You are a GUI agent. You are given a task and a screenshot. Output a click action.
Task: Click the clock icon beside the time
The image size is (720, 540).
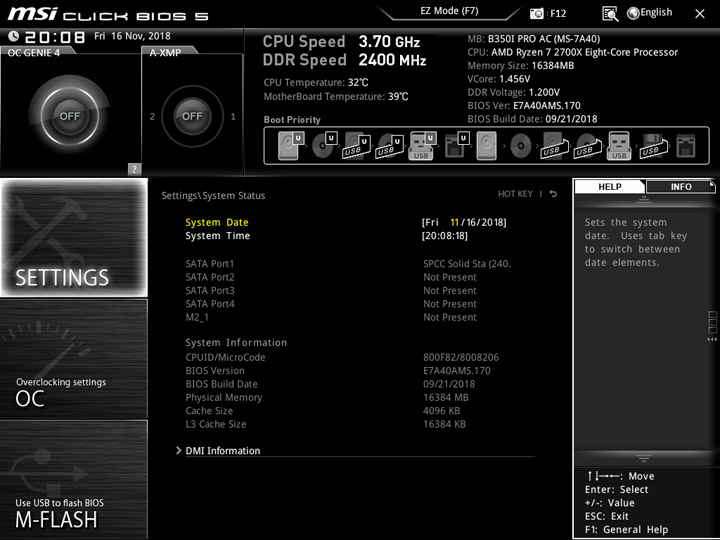[x=13, y=36]
